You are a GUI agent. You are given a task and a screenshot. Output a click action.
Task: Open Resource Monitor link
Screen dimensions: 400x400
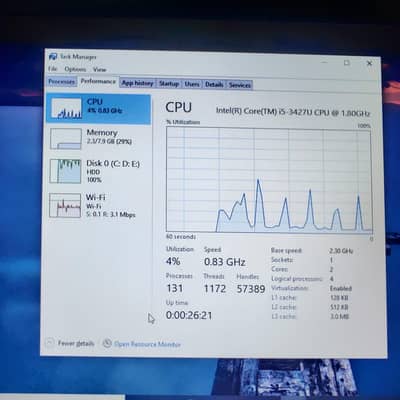coord(147,344)
